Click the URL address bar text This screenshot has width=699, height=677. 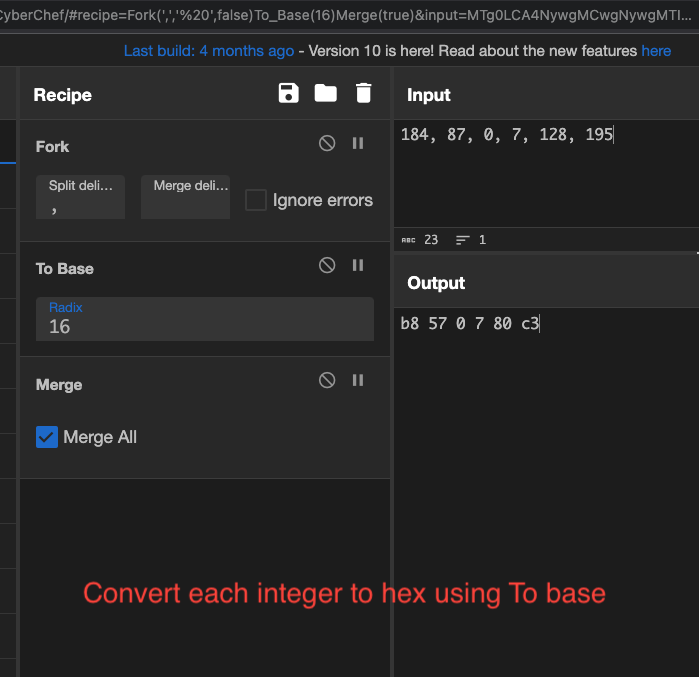point(345,15)
